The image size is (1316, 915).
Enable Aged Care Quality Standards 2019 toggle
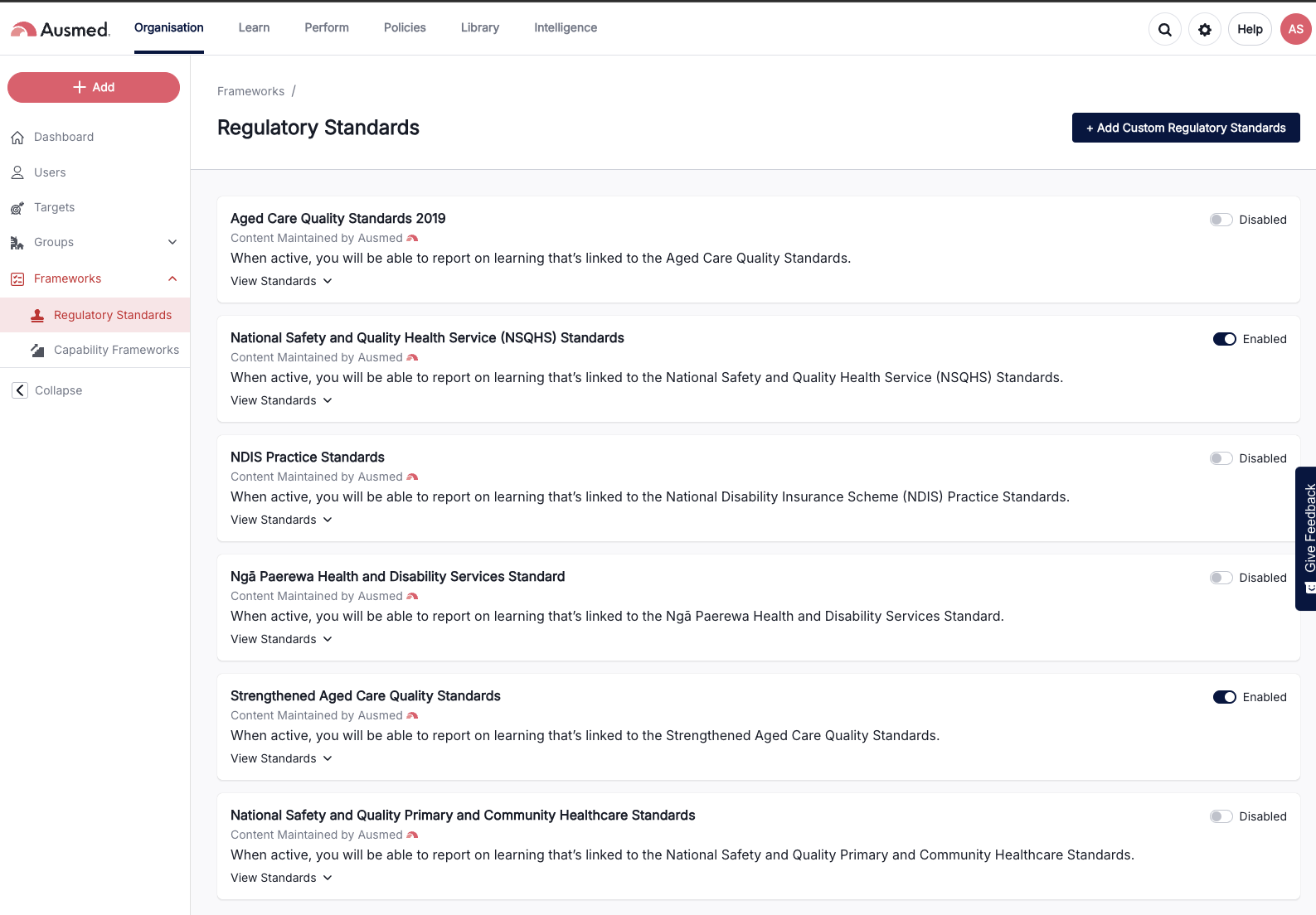(x=1221, y=220)
